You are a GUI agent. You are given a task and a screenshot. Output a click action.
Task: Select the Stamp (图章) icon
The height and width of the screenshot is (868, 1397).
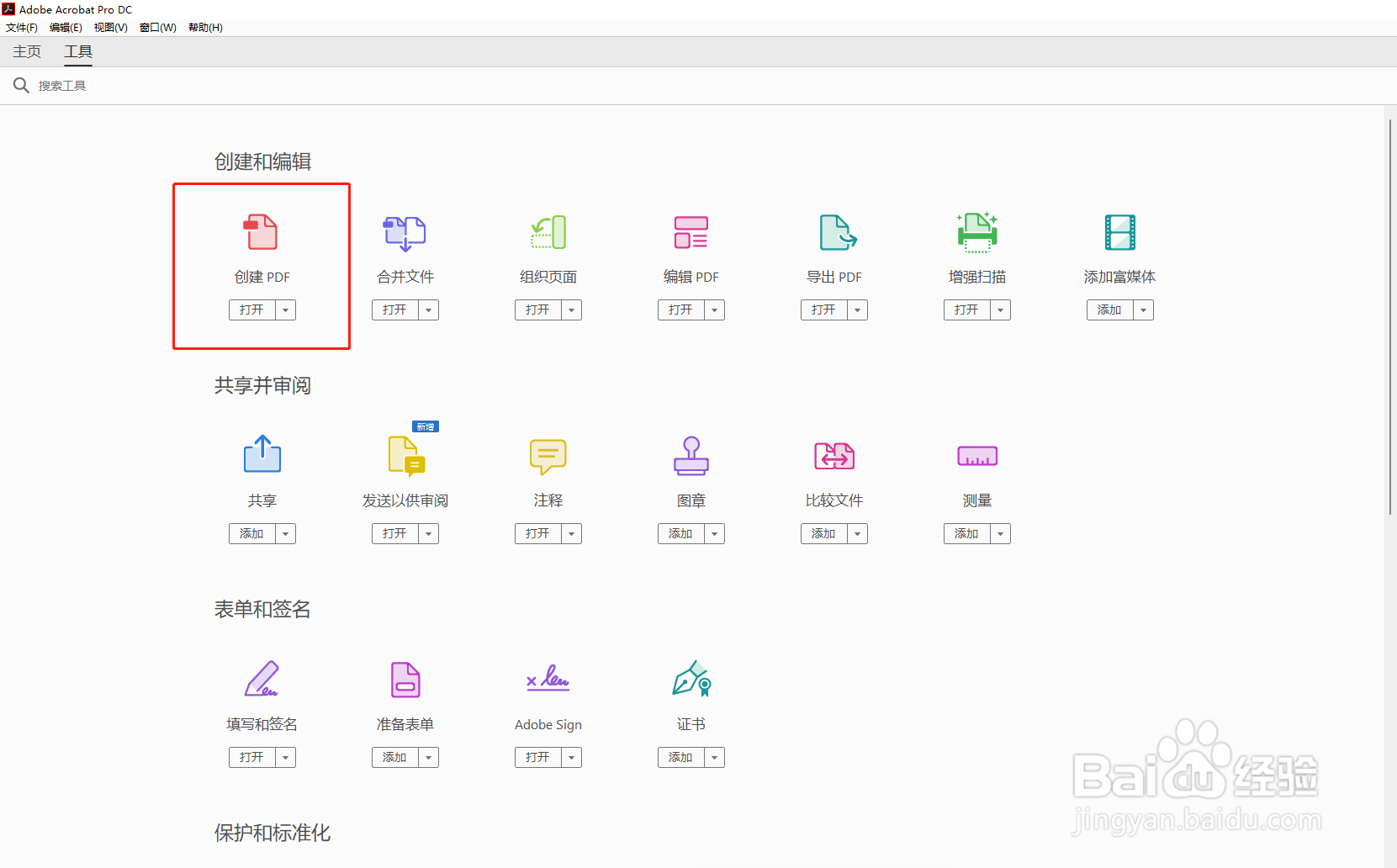(691, 456)
